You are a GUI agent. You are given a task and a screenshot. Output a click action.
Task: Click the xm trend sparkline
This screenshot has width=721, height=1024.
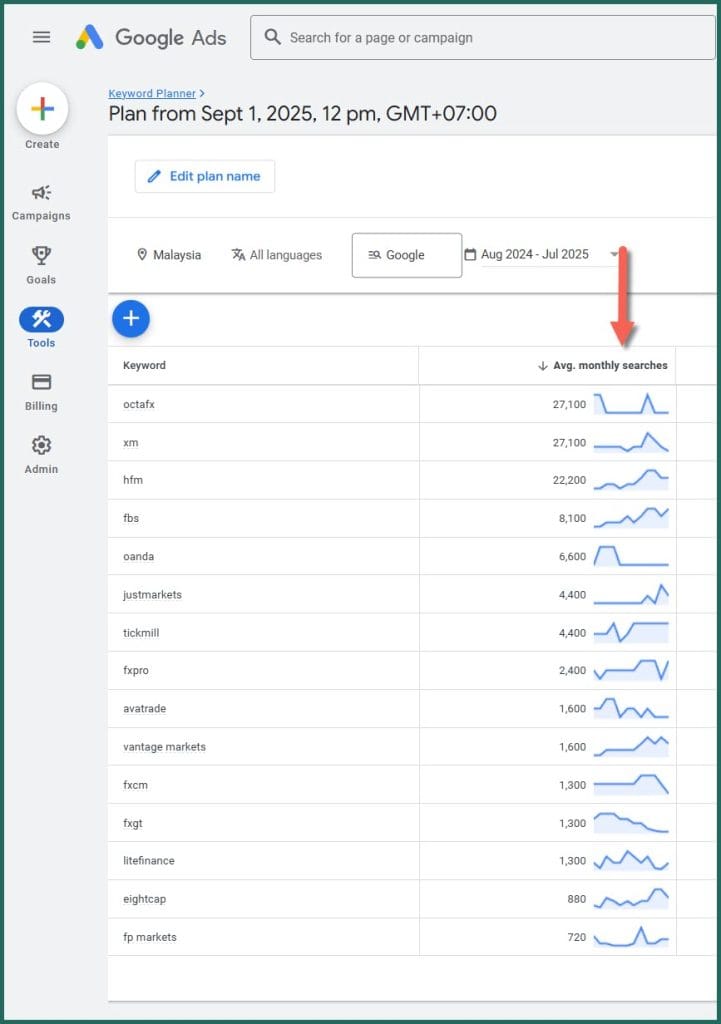[631, 442]
